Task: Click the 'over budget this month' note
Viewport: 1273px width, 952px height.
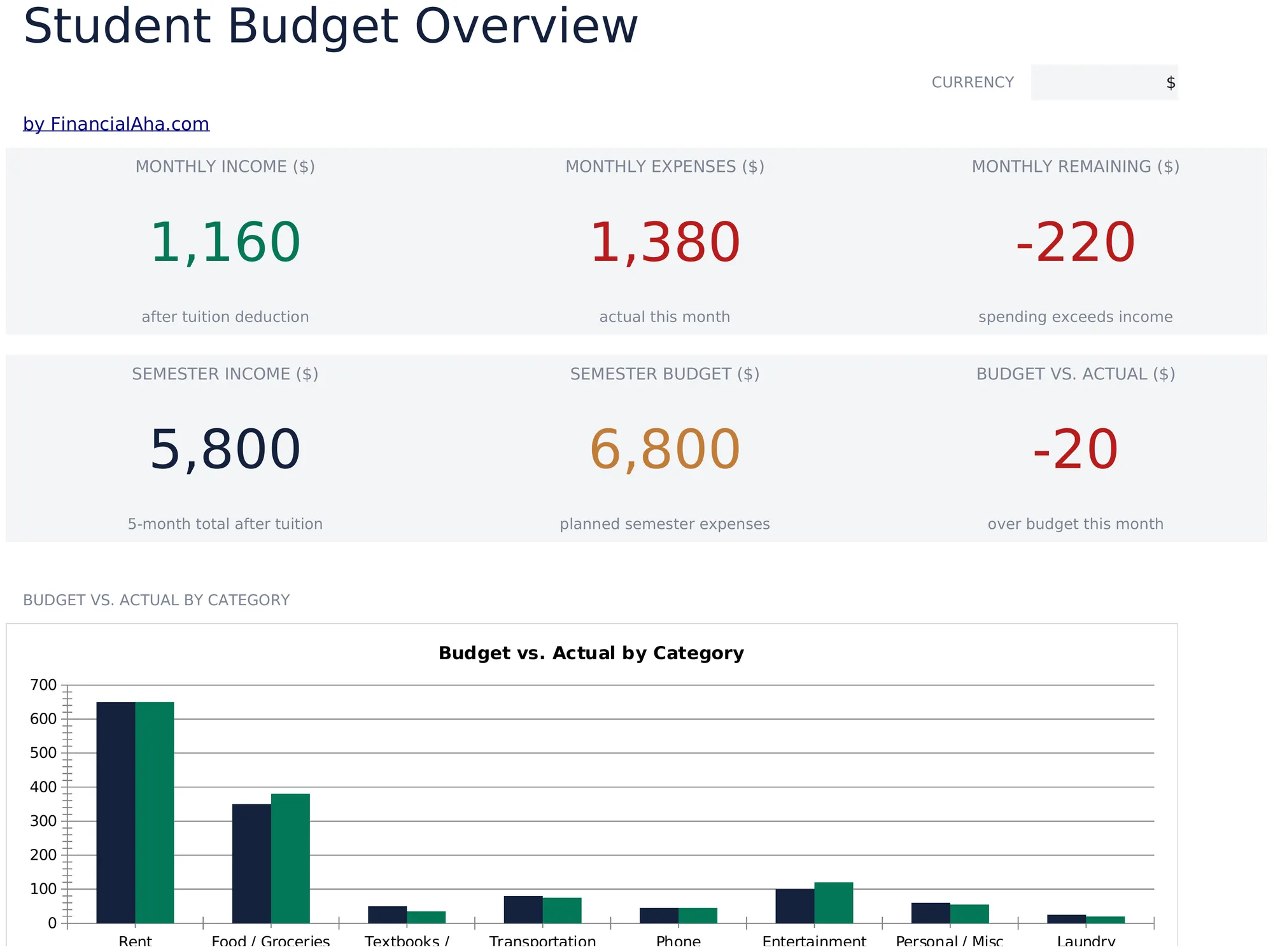Action: point(1076,524)
